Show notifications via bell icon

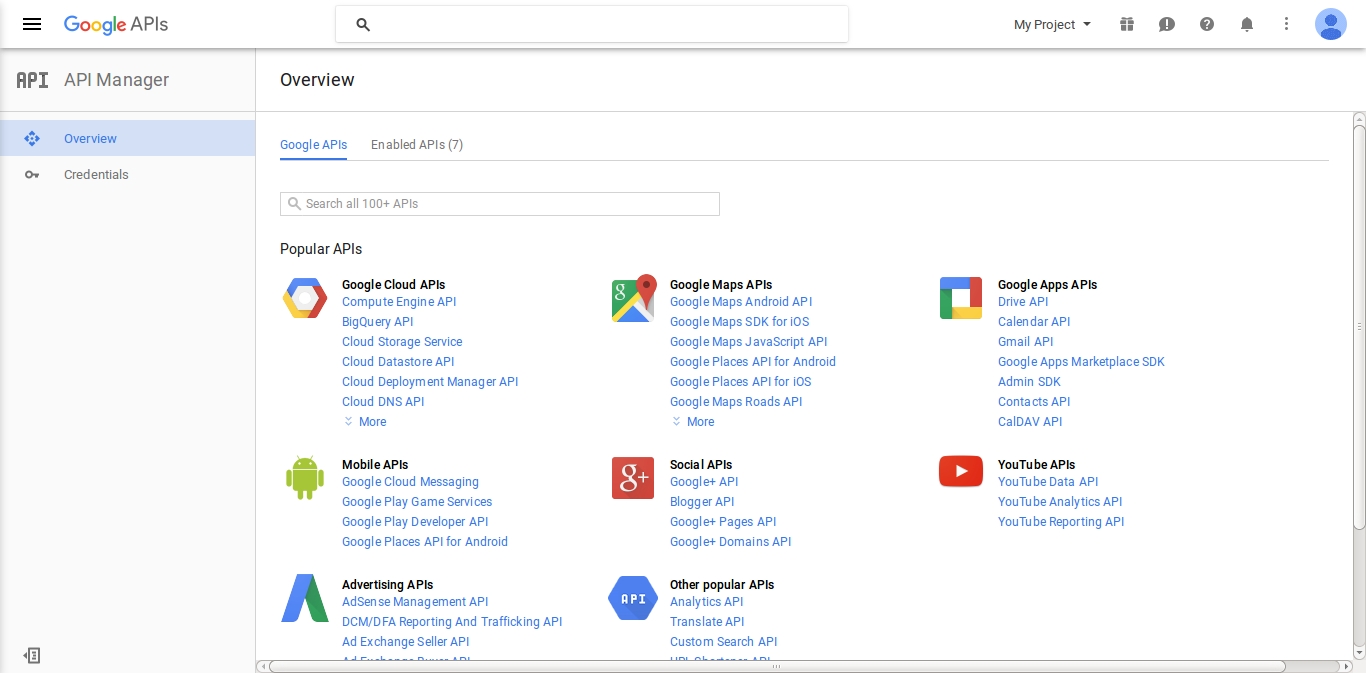point(1247,24)
